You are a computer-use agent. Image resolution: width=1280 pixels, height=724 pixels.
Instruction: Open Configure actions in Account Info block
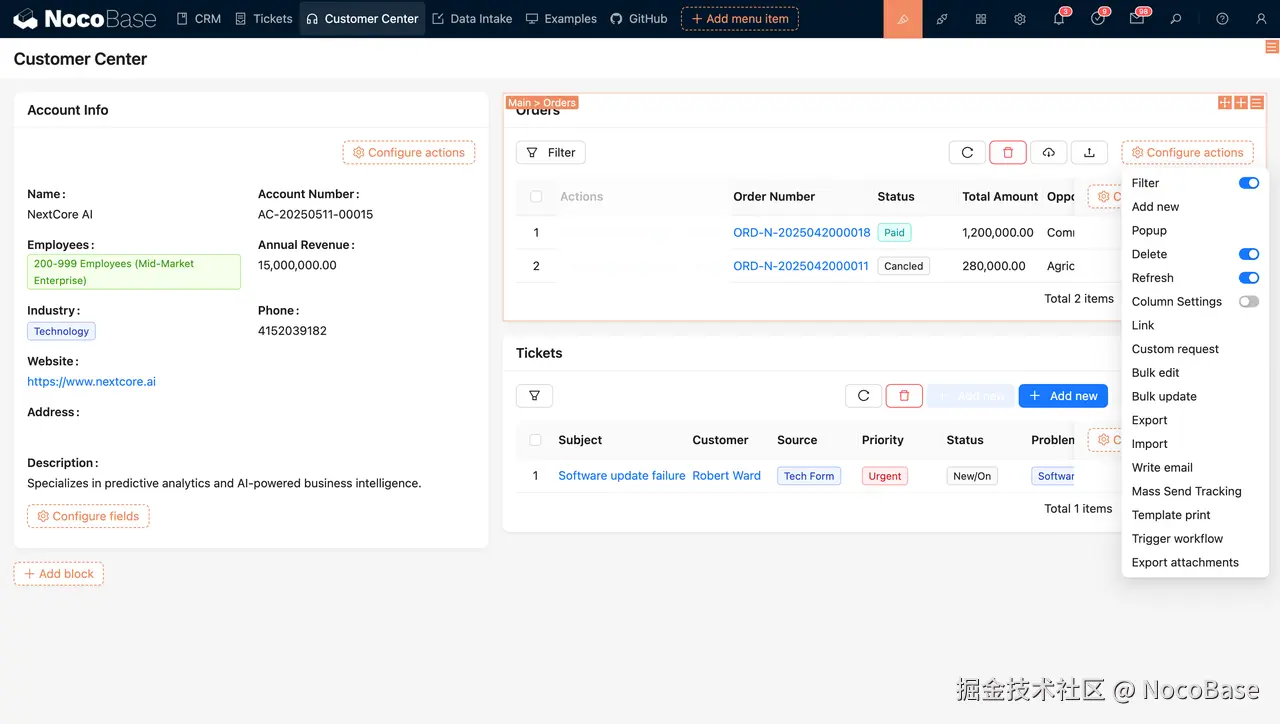409,152
